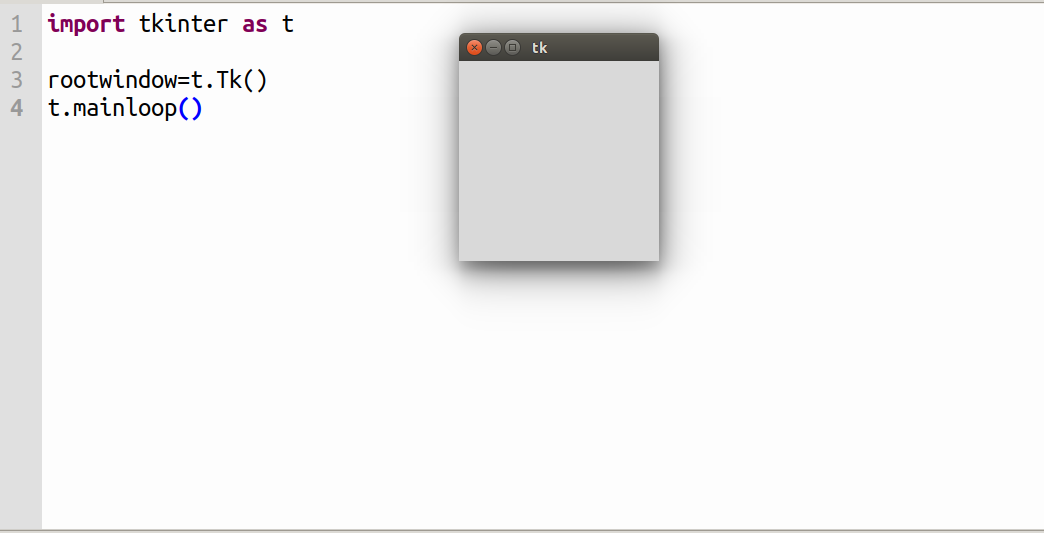Place cursor on mainloop in line four
1044x533 pixels.
tap(125, 108)
